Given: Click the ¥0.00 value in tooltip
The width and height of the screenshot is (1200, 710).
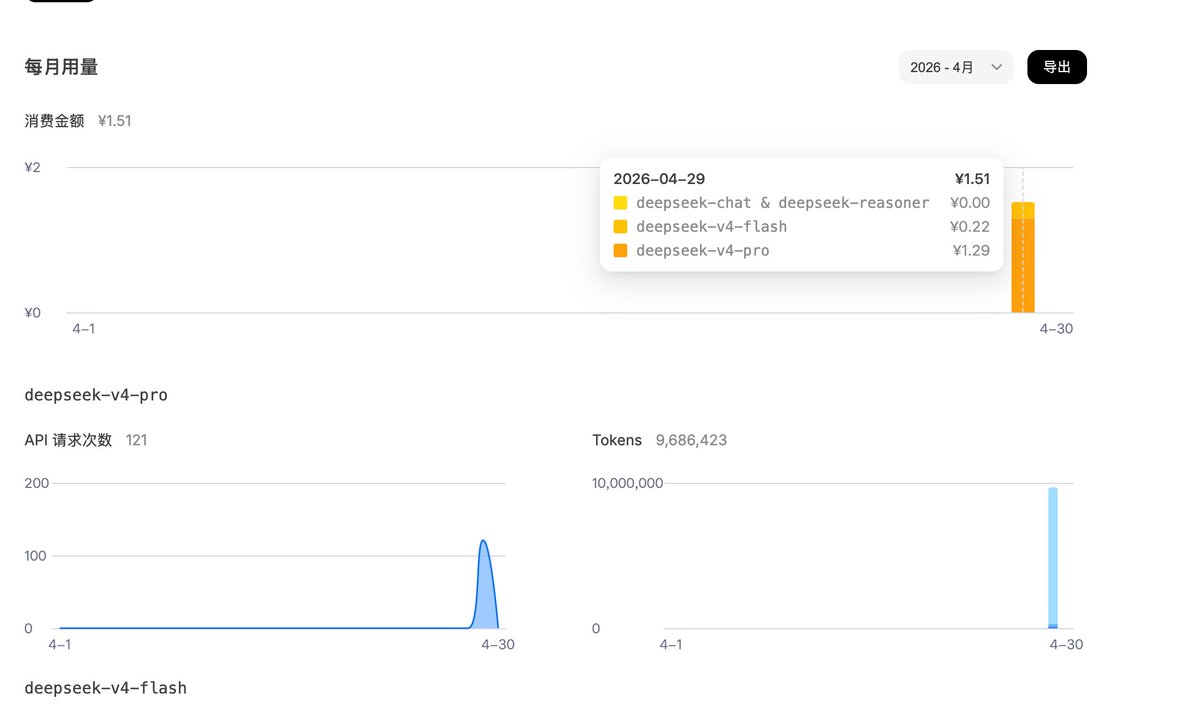Looking at the screenshot, I should [970, 203].
